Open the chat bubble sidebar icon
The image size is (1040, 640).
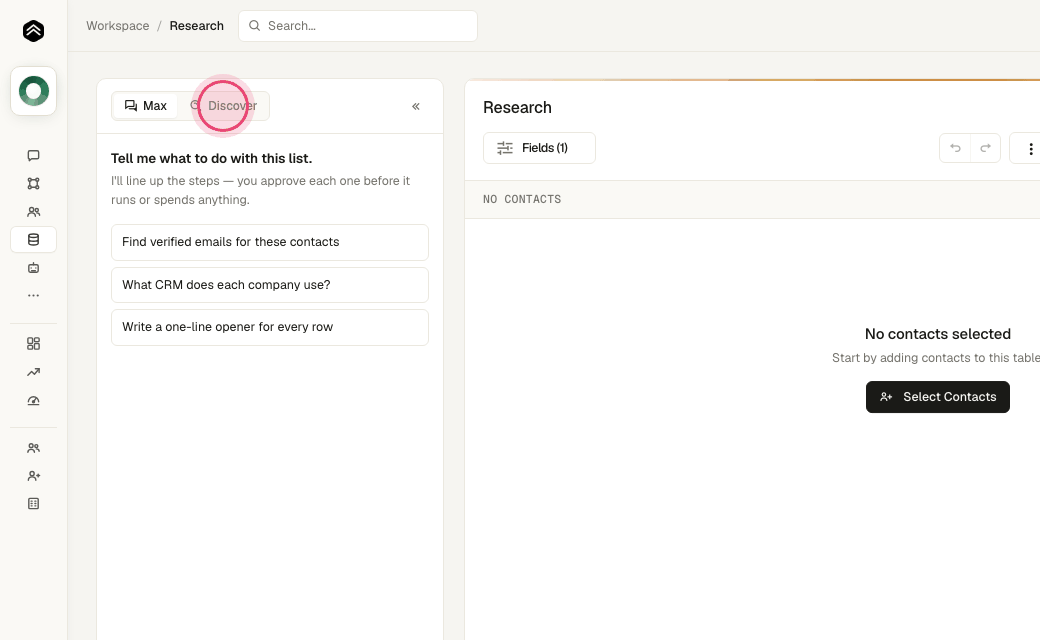coord(33,155)
